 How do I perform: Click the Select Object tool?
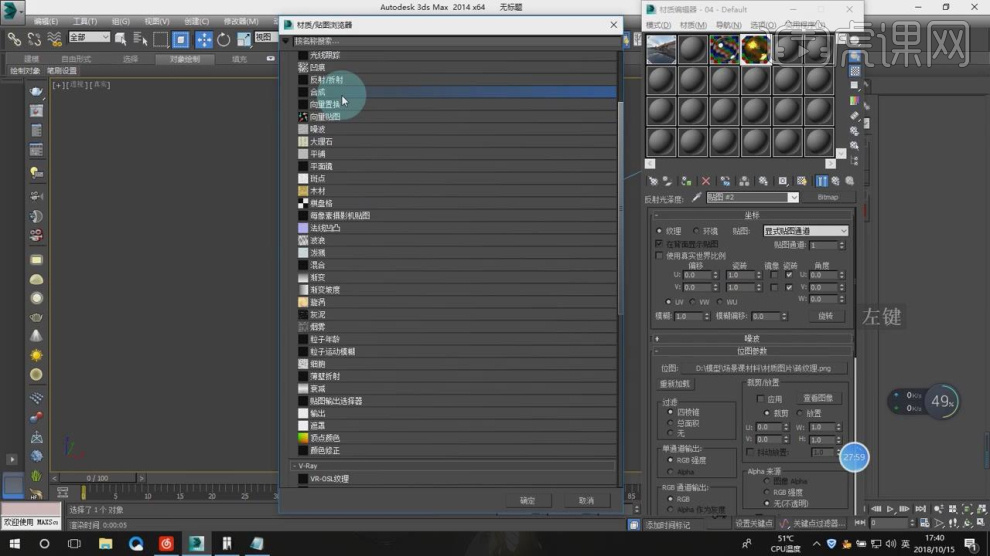120,39
